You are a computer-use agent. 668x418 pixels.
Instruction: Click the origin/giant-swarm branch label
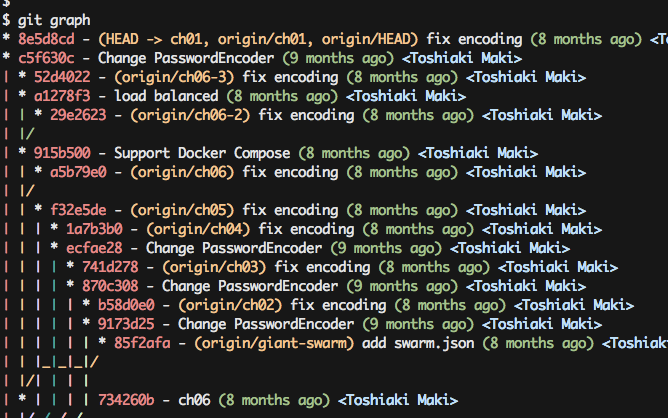(x=274, y=343)
